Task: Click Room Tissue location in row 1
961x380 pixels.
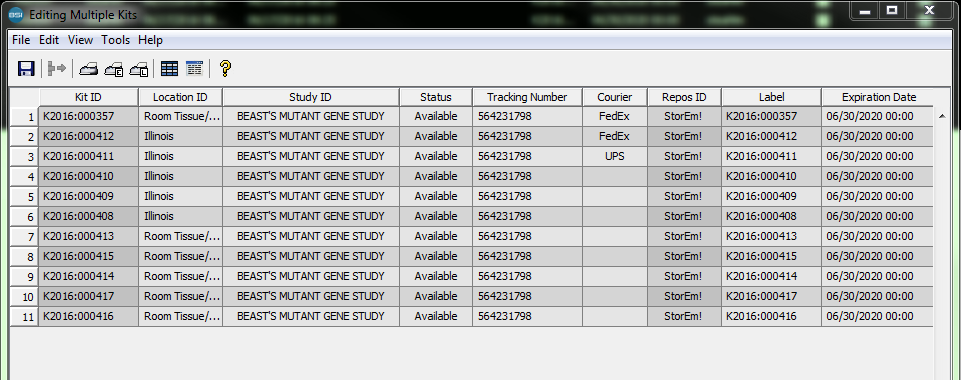Action: tap(180, 116)
